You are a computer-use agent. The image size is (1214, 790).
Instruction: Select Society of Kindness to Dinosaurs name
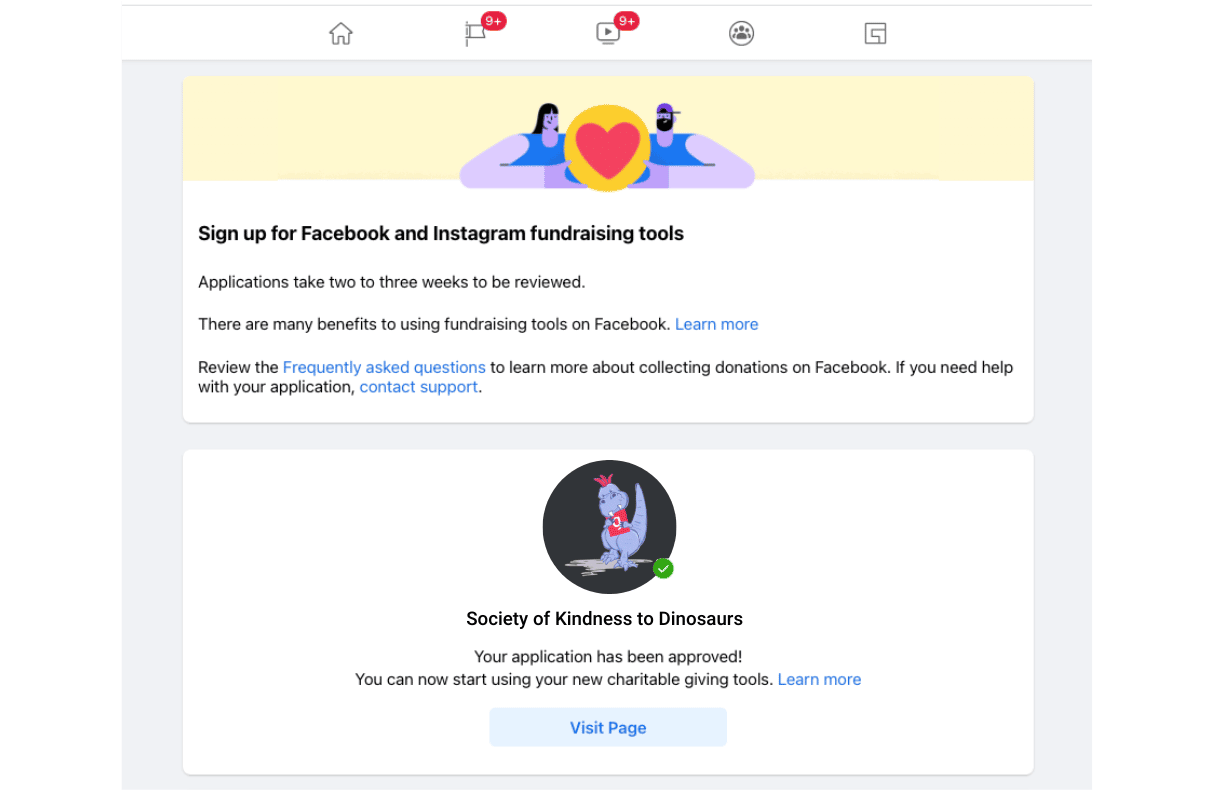(x=605, y=619)
